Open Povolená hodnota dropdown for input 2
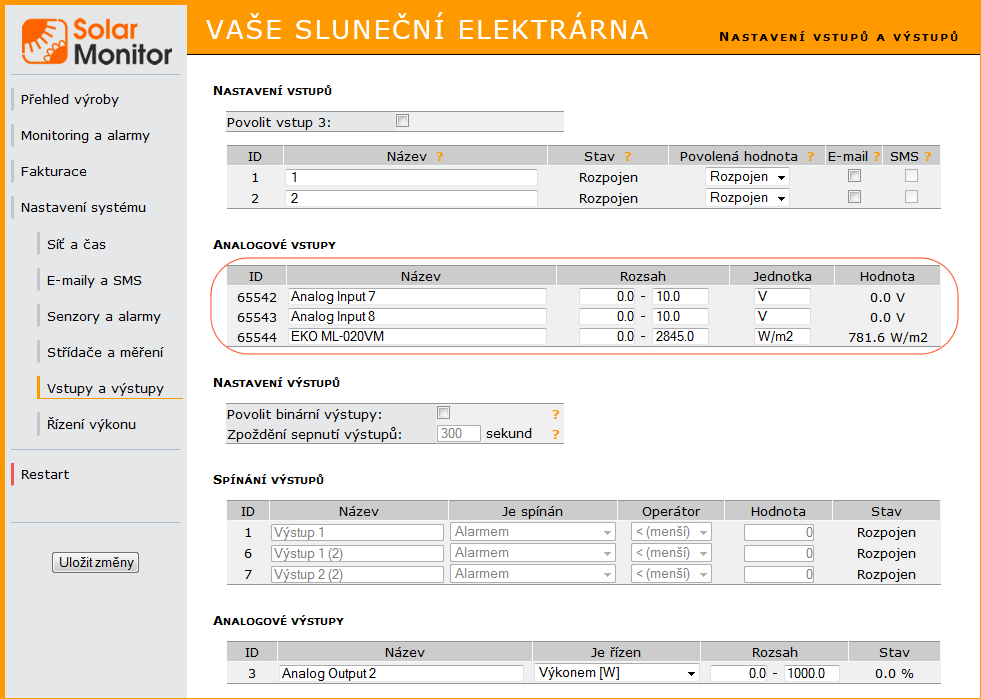Image resolution: width=981 pixels, height=699 pixels. coord(747,198)
